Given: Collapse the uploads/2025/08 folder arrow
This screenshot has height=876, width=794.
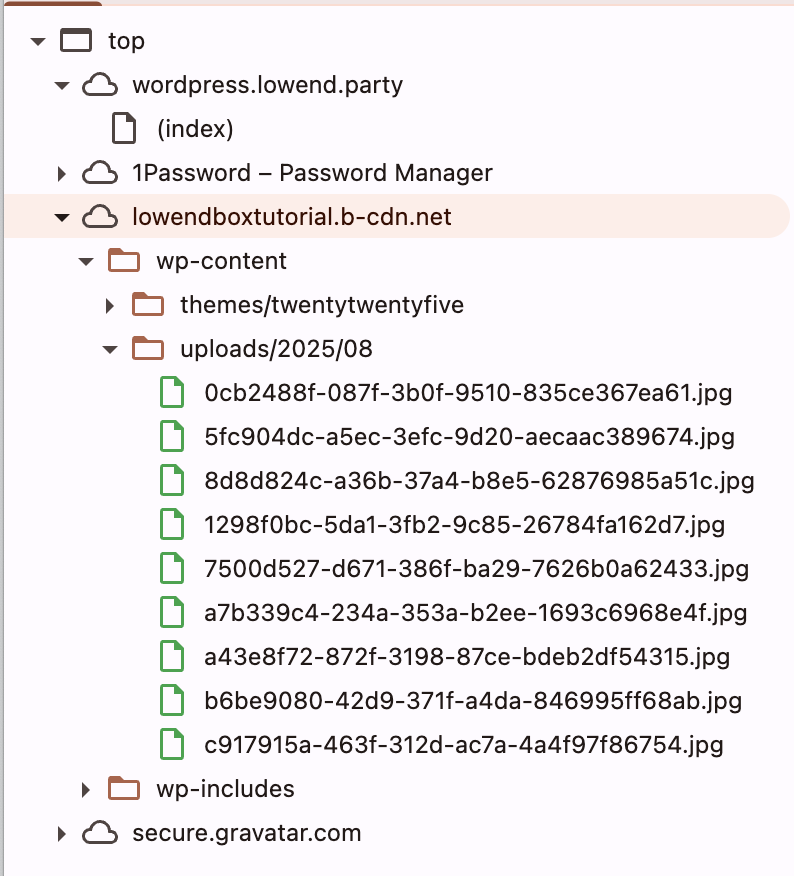Looking at the screenshot, I should tap(110, 349).
